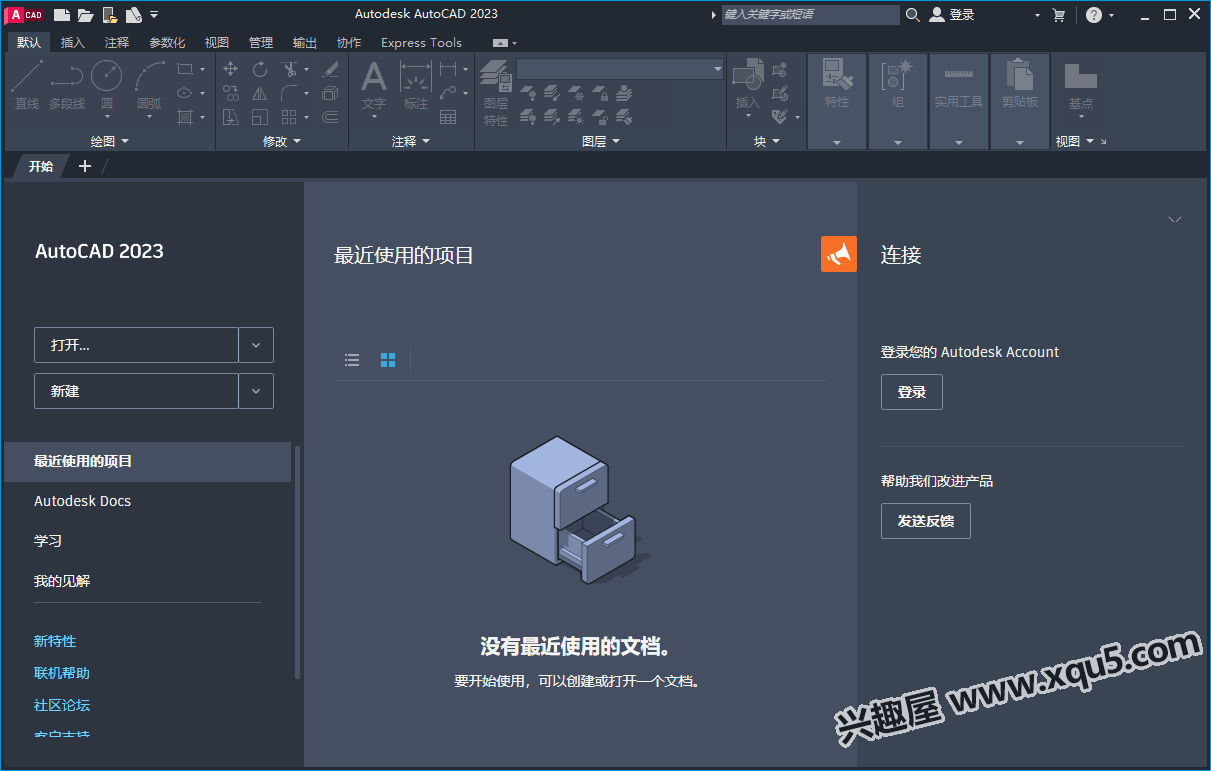Click the Open file folder icon in quick access toolbar
The height and width of the screenshot is (771, 1211).
86,14
